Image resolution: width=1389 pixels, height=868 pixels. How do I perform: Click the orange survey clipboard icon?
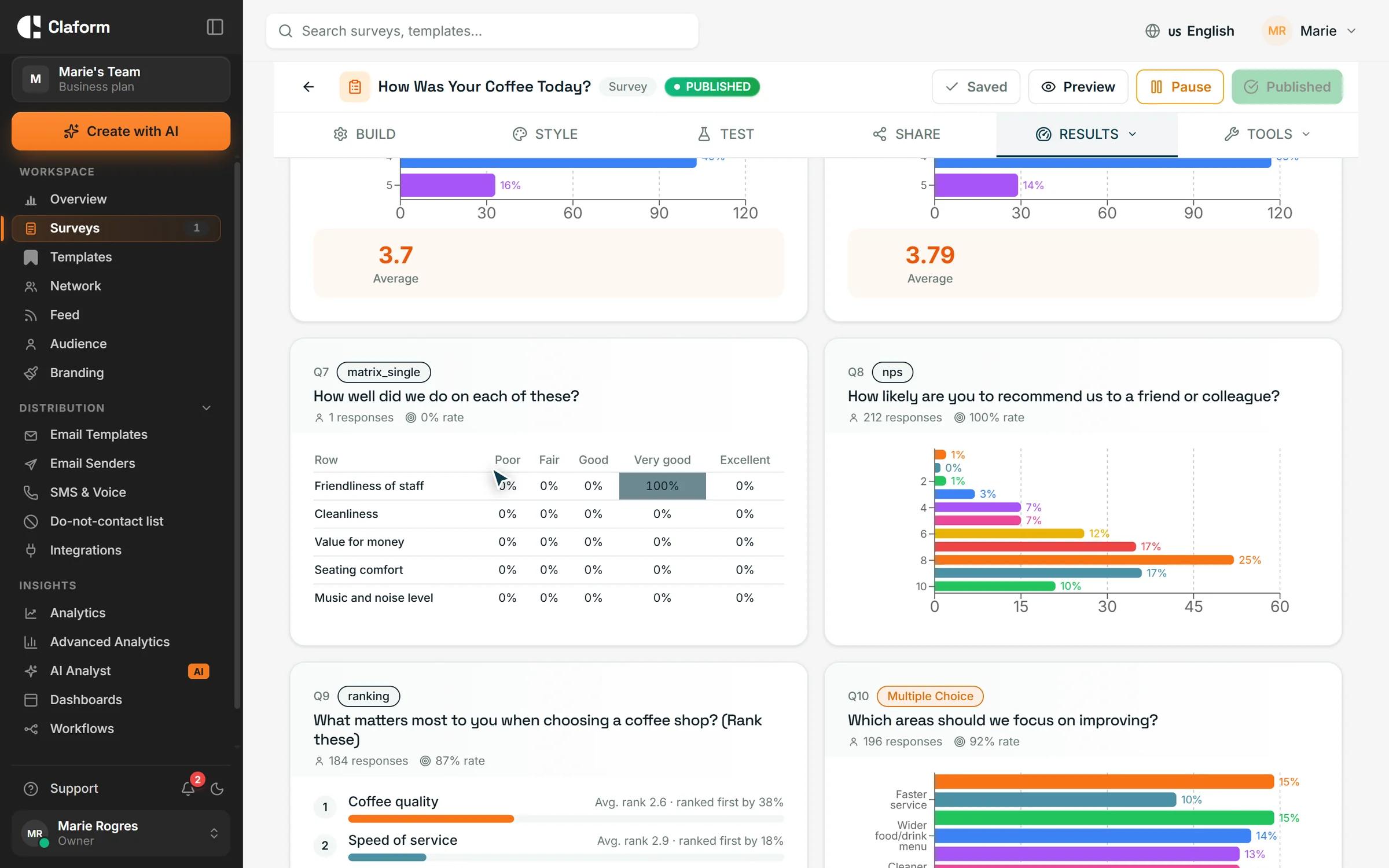click(x=355, y=87)
